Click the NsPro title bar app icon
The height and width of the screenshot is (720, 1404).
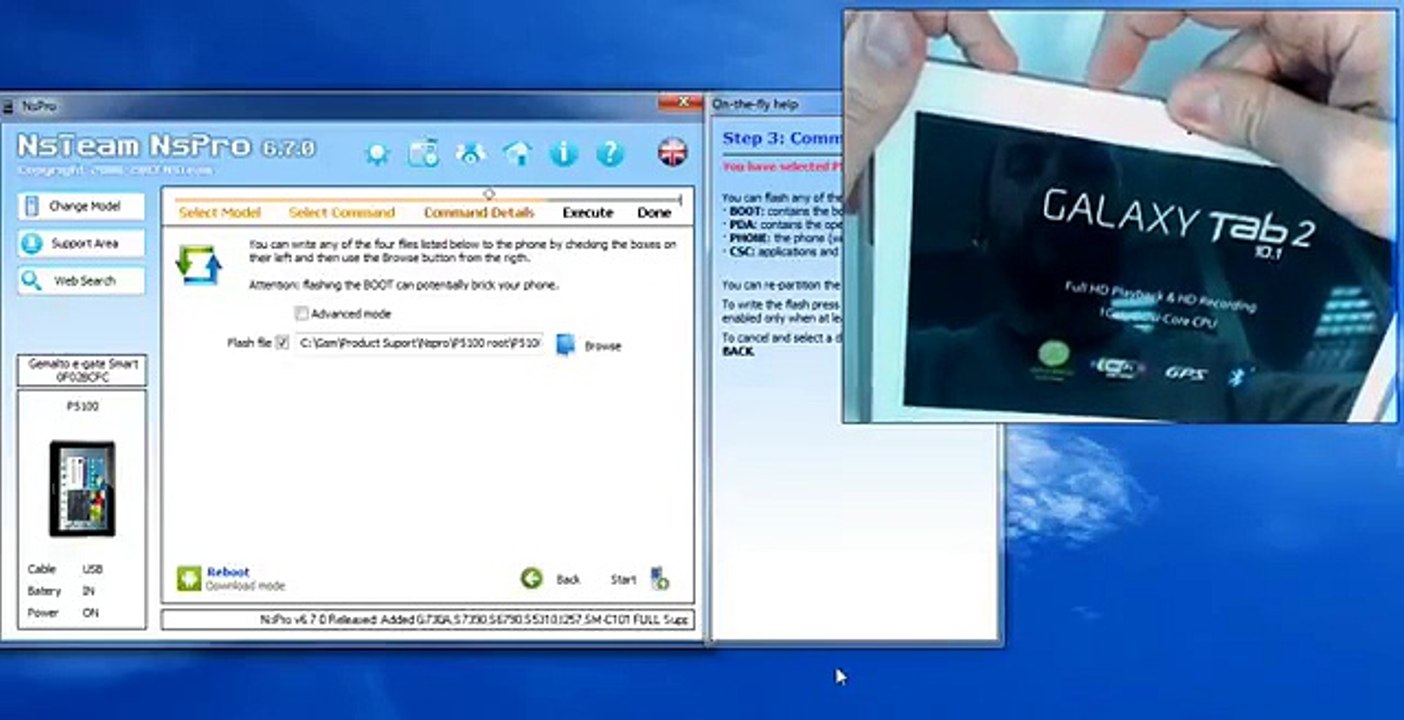click(x=7, y=105)
